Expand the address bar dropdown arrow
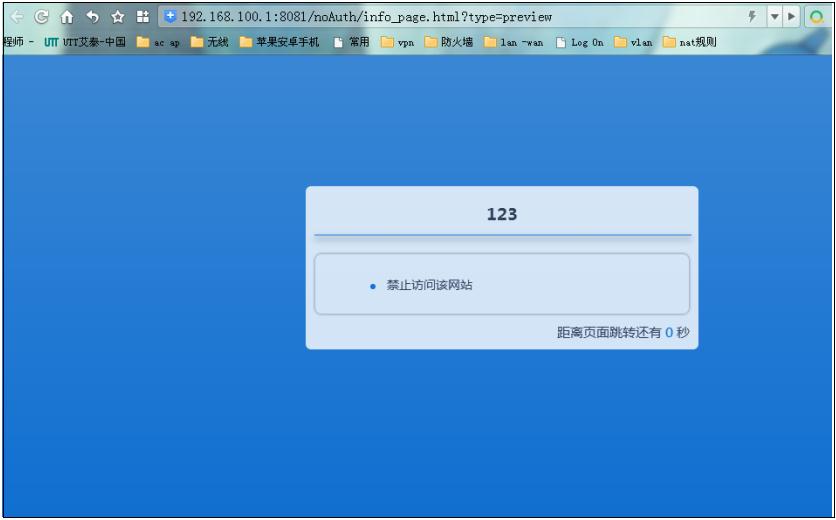The width and height of the screenshot is (836, 520). tap(774, 17)
